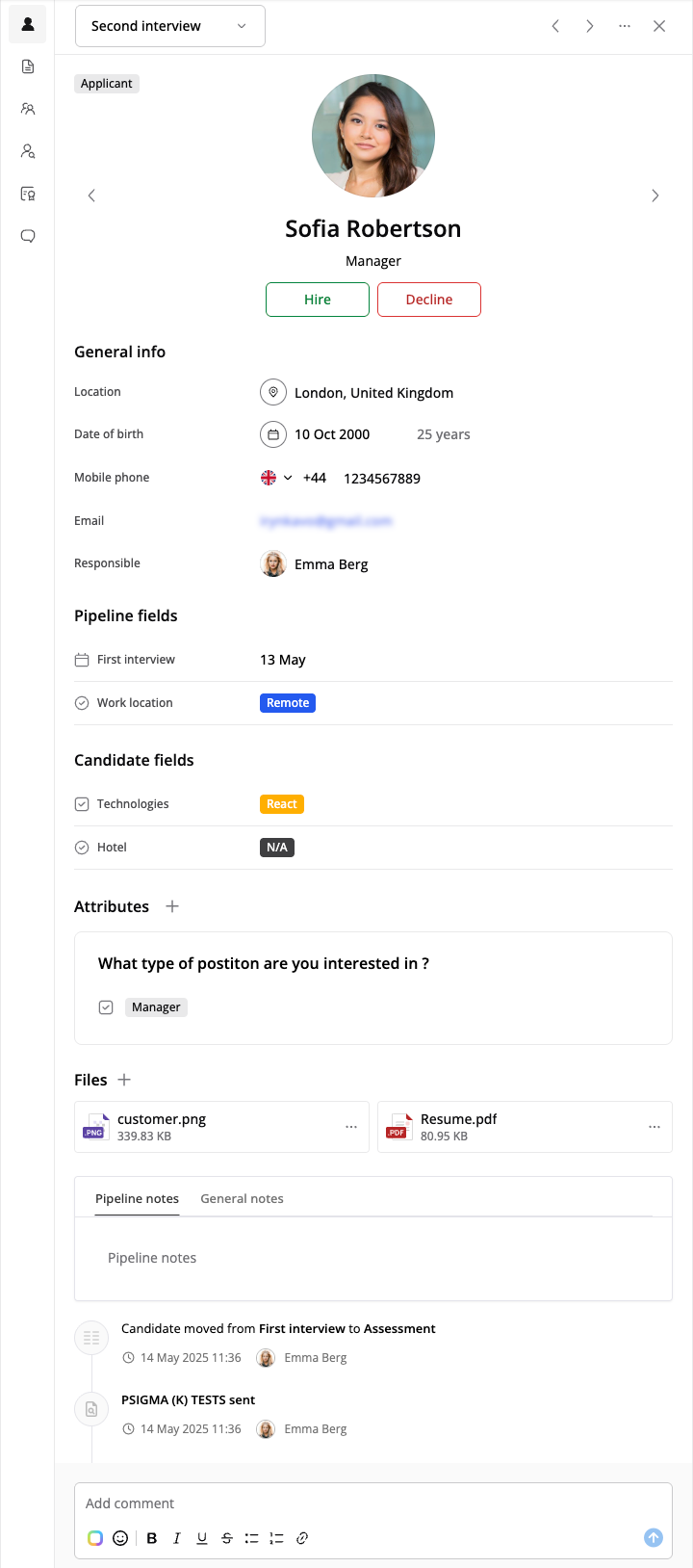Toggle bold formatting in comment editor

click(x=152, y=1538)
